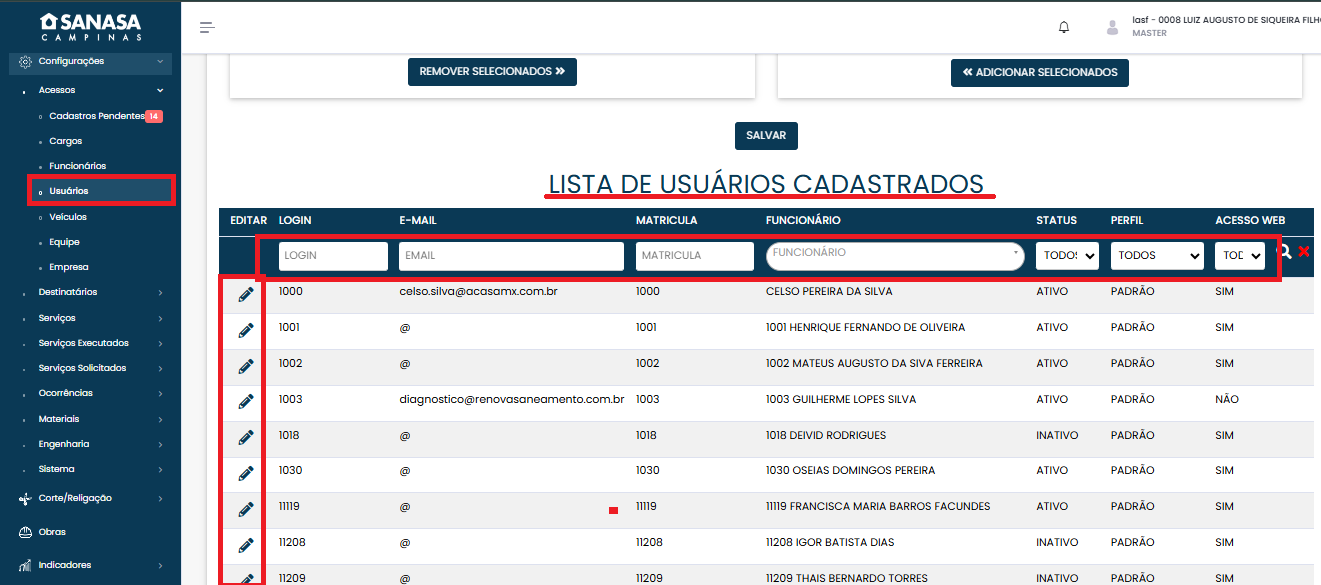Click the Login filter input field
The height and width of the screenshot is (585, 1321).
point(333,256)
